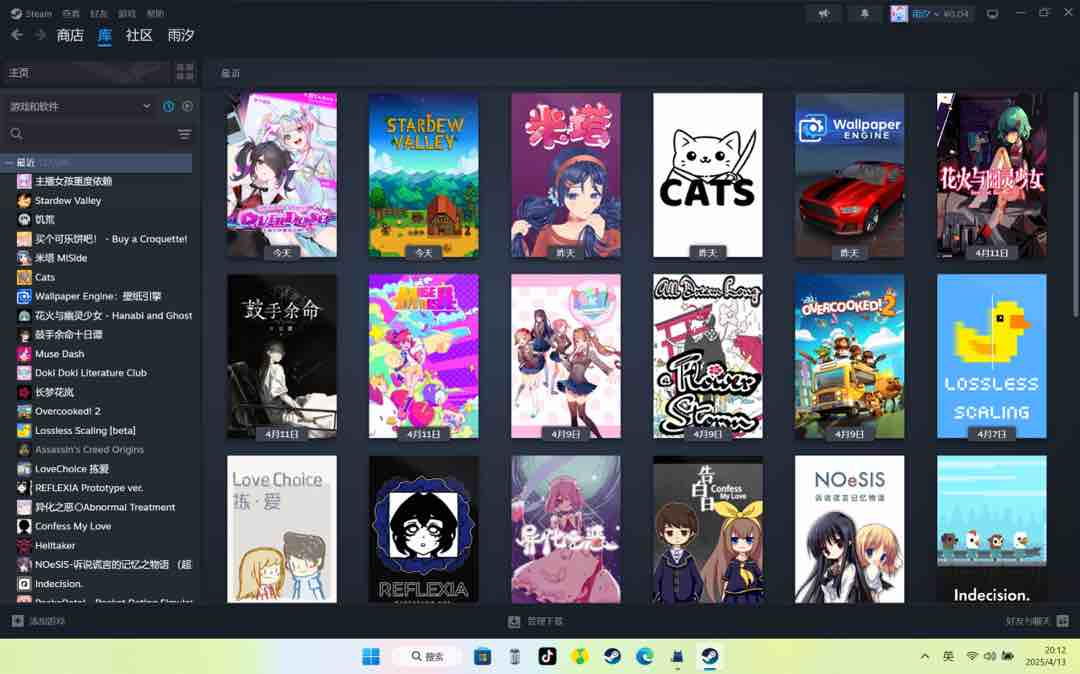Toggle ready-to-play filter play icon
The height and width of the screenshot is (674, 1080).
pyautogui.click(x=187, y=106)
